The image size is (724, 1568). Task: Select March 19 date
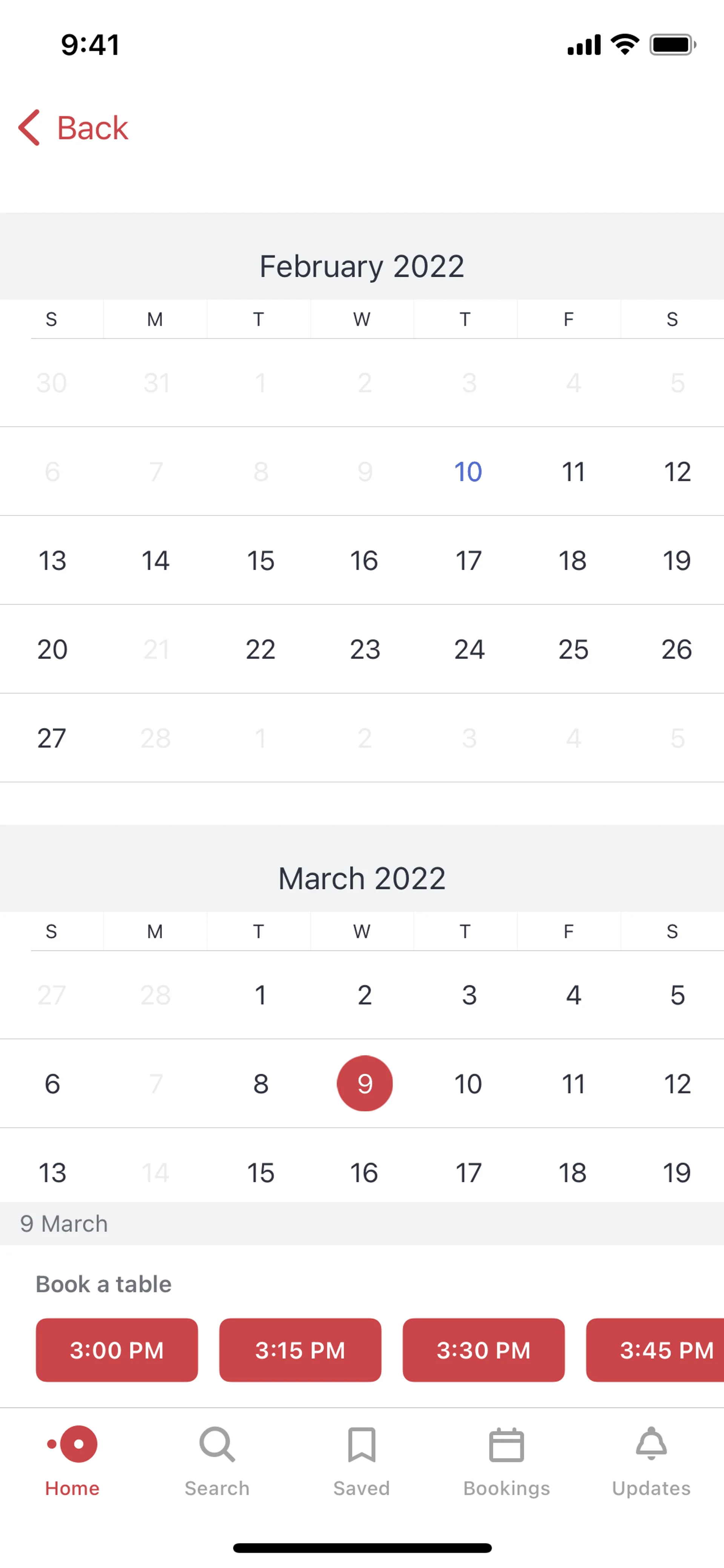676,1172
